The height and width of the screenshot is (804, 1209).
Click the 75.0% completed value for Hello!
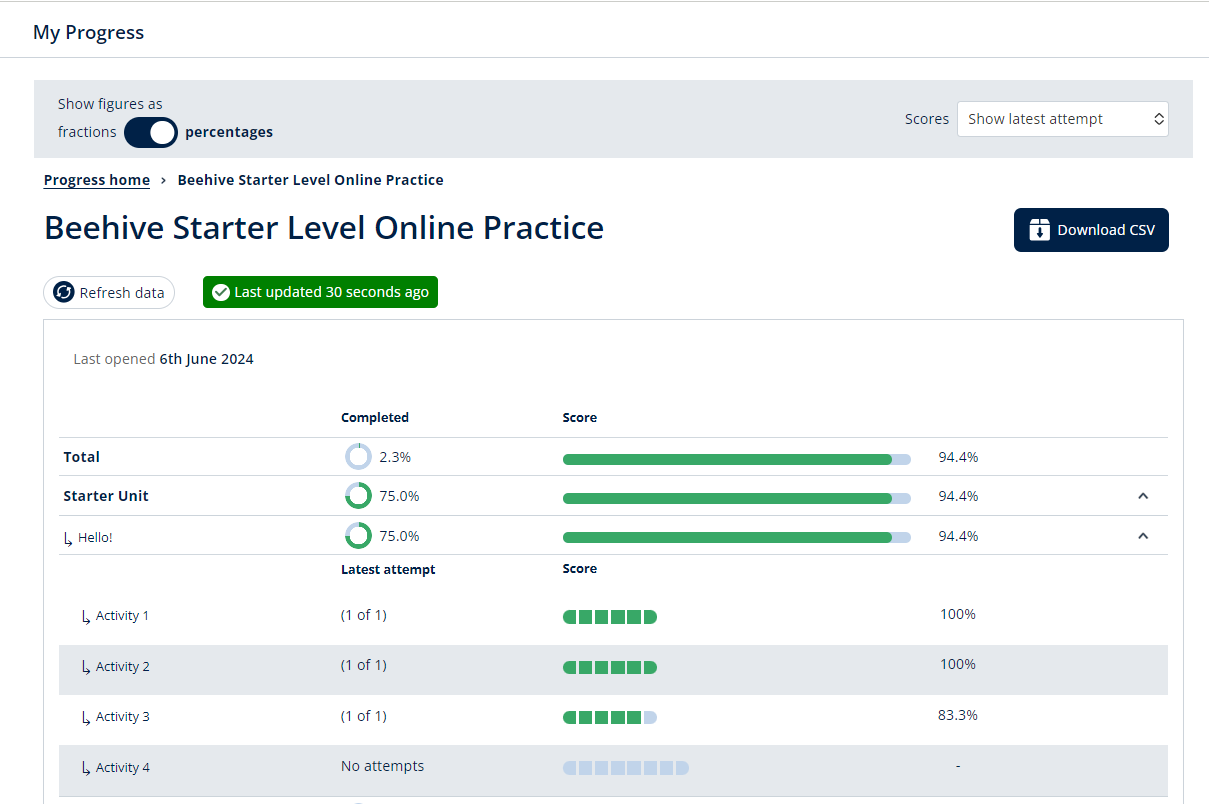399,536
